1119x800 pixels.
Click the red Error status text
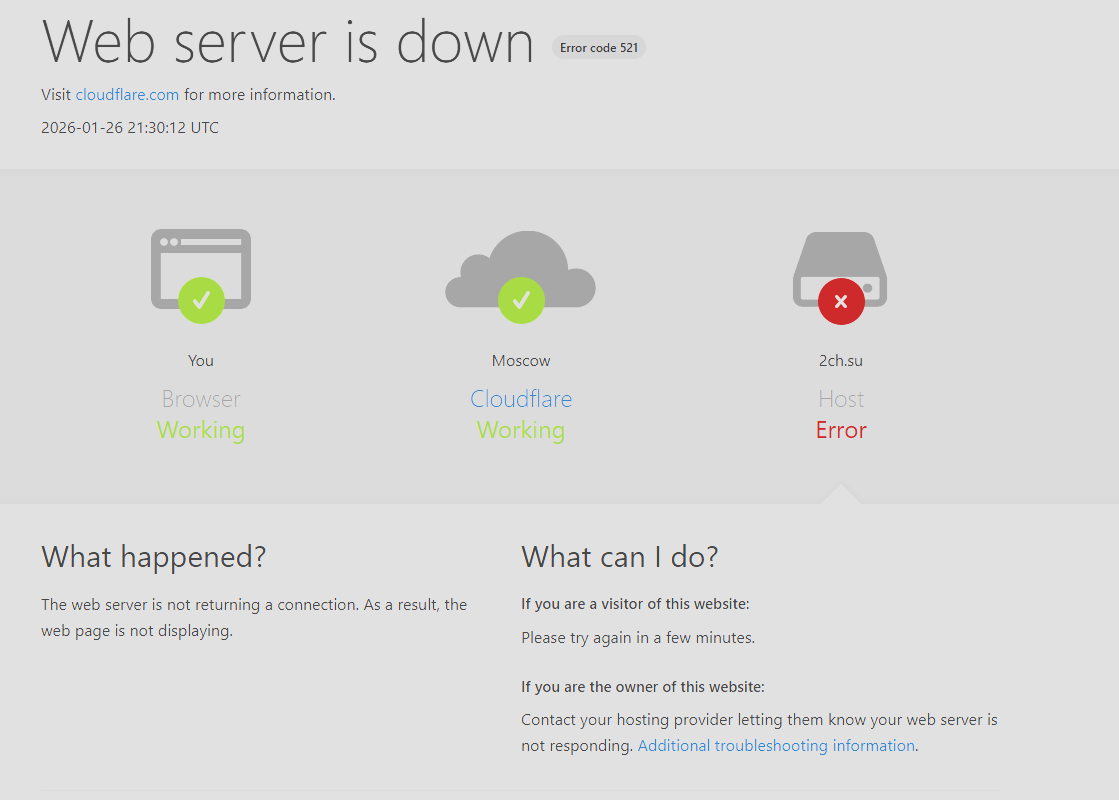pyautogui.click(x=841, y=431)
